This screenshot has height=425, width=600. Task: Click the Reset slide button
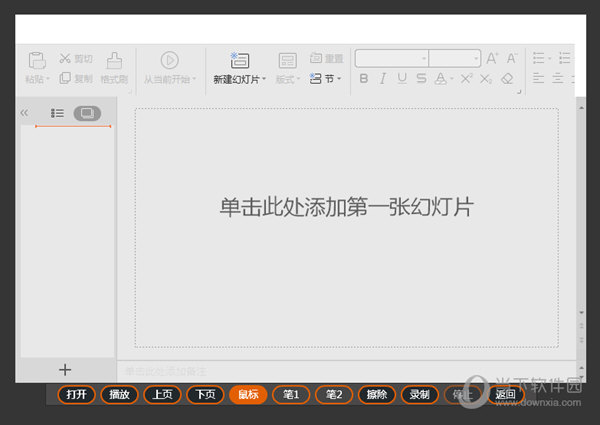click(x=326, y=58)
